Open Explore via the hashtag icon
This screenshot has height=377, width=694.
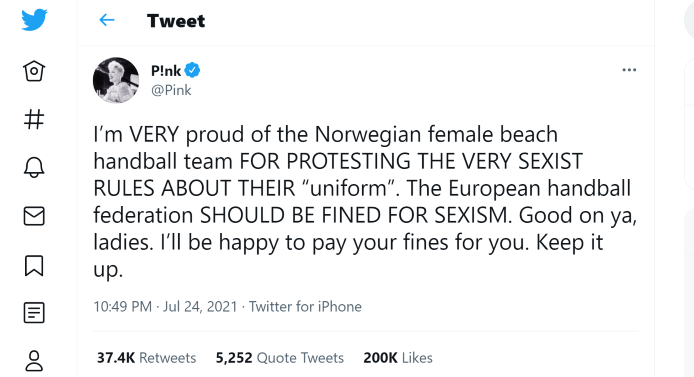pos(34,119)
